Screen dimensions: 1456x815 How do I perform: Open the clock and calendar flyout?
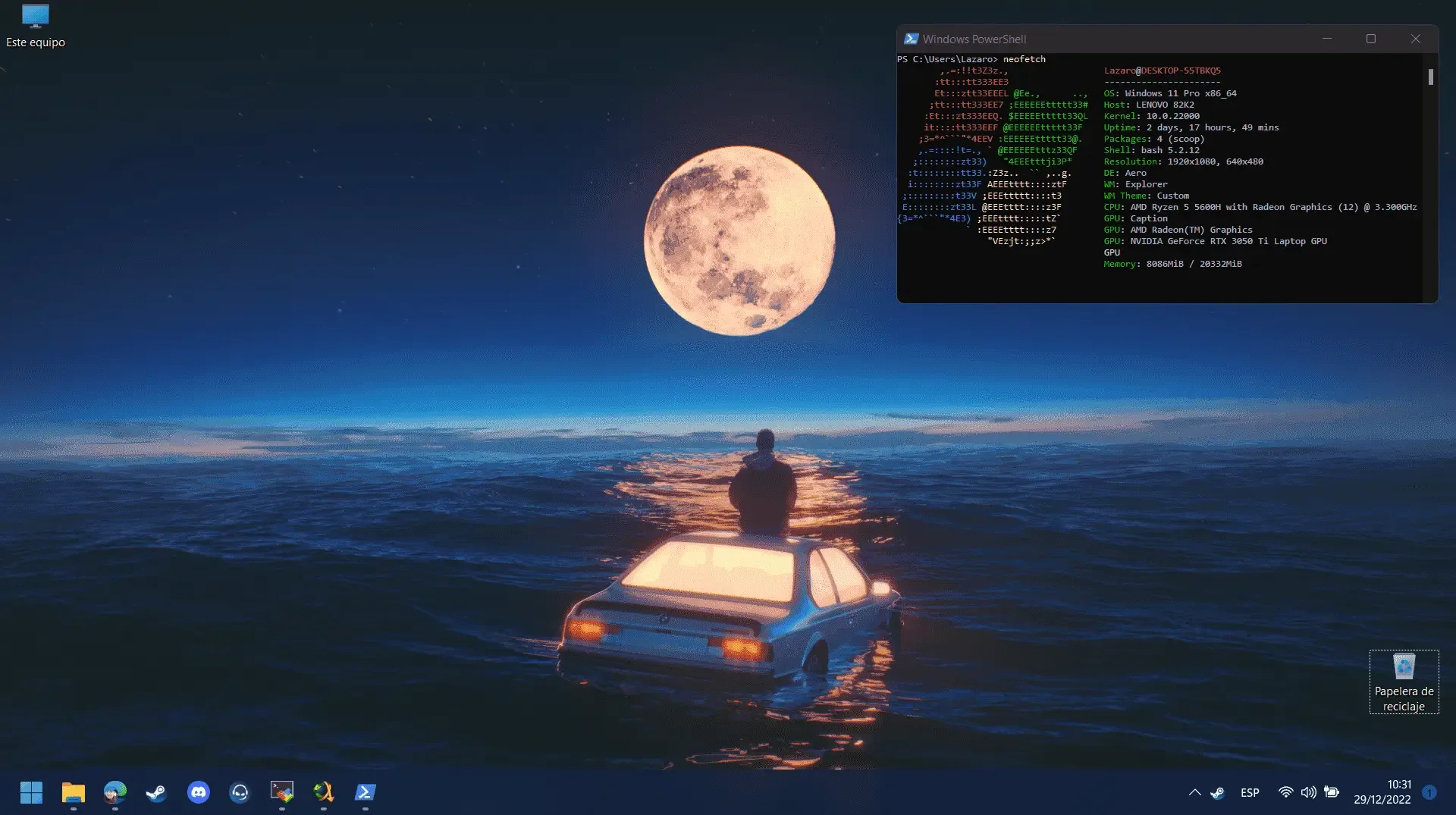pyautogui.click(x=1382, y=792)
